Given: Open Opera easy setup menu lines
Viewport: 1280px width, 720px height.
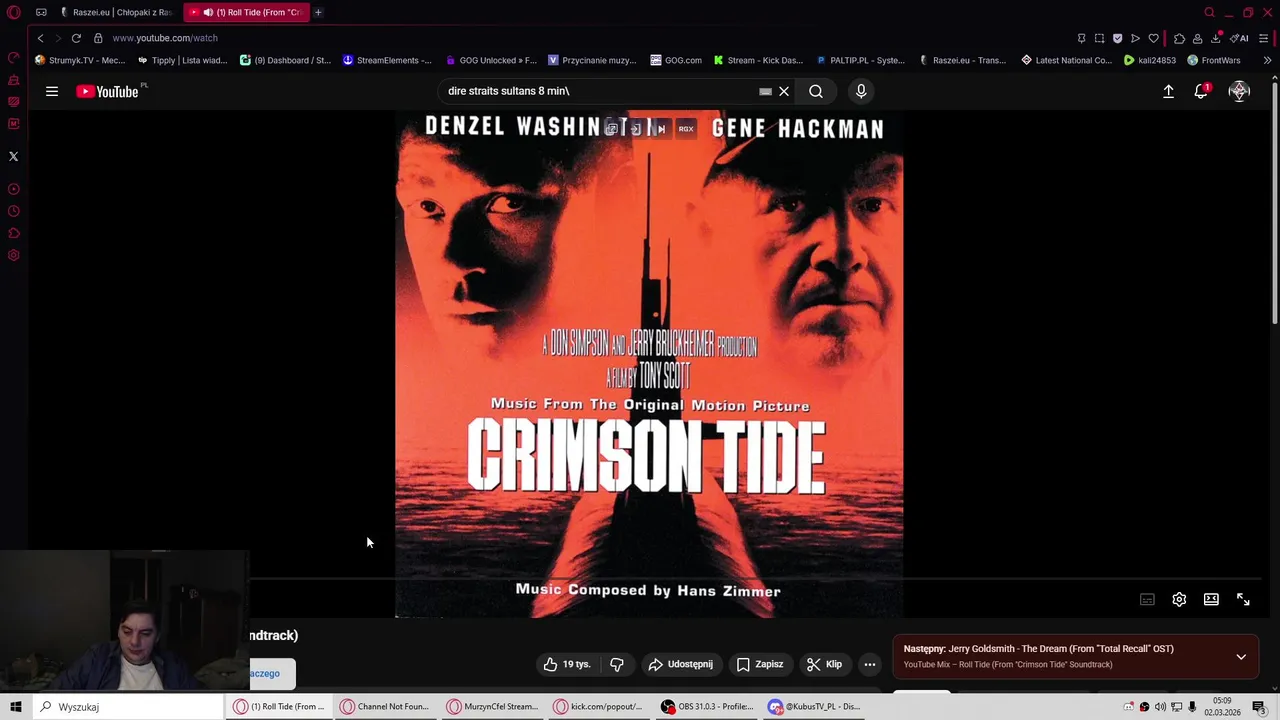Looking at the screenshot, I should point(1264,38).
